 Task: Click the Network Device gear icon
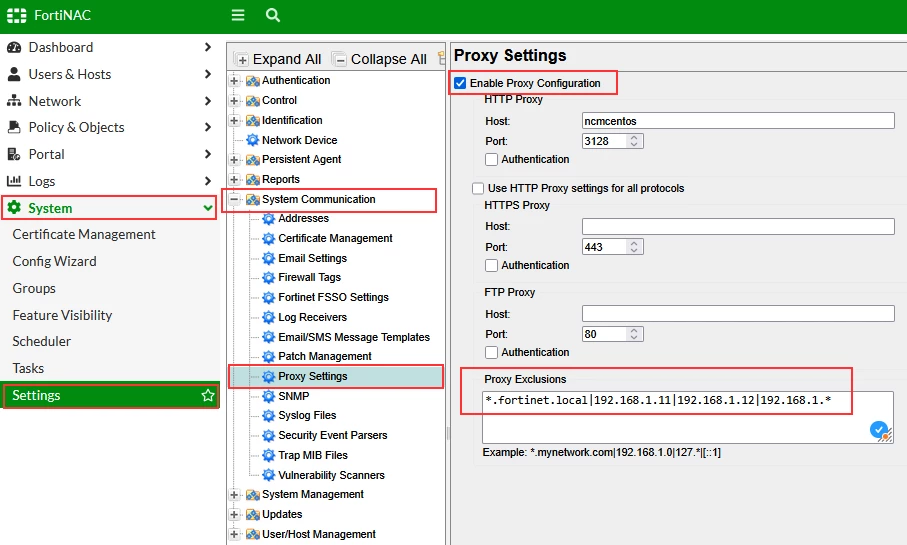(253, 140)
